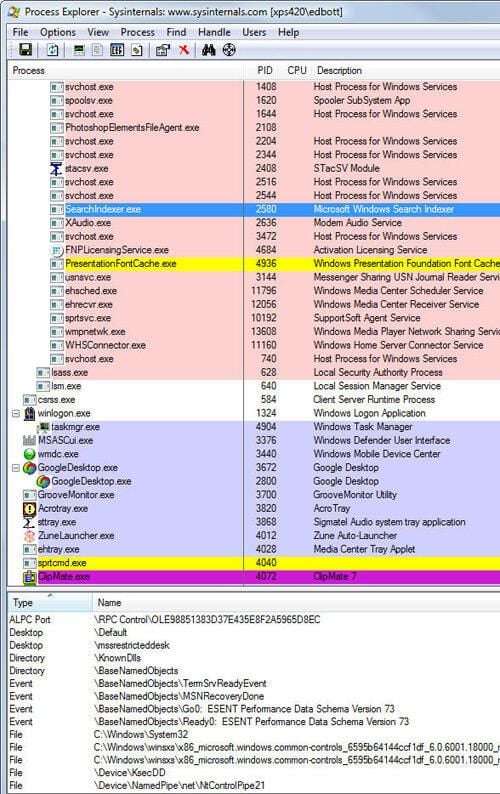Open the System Information graph icon
500x794 pixels.
[x=79, y=50]
